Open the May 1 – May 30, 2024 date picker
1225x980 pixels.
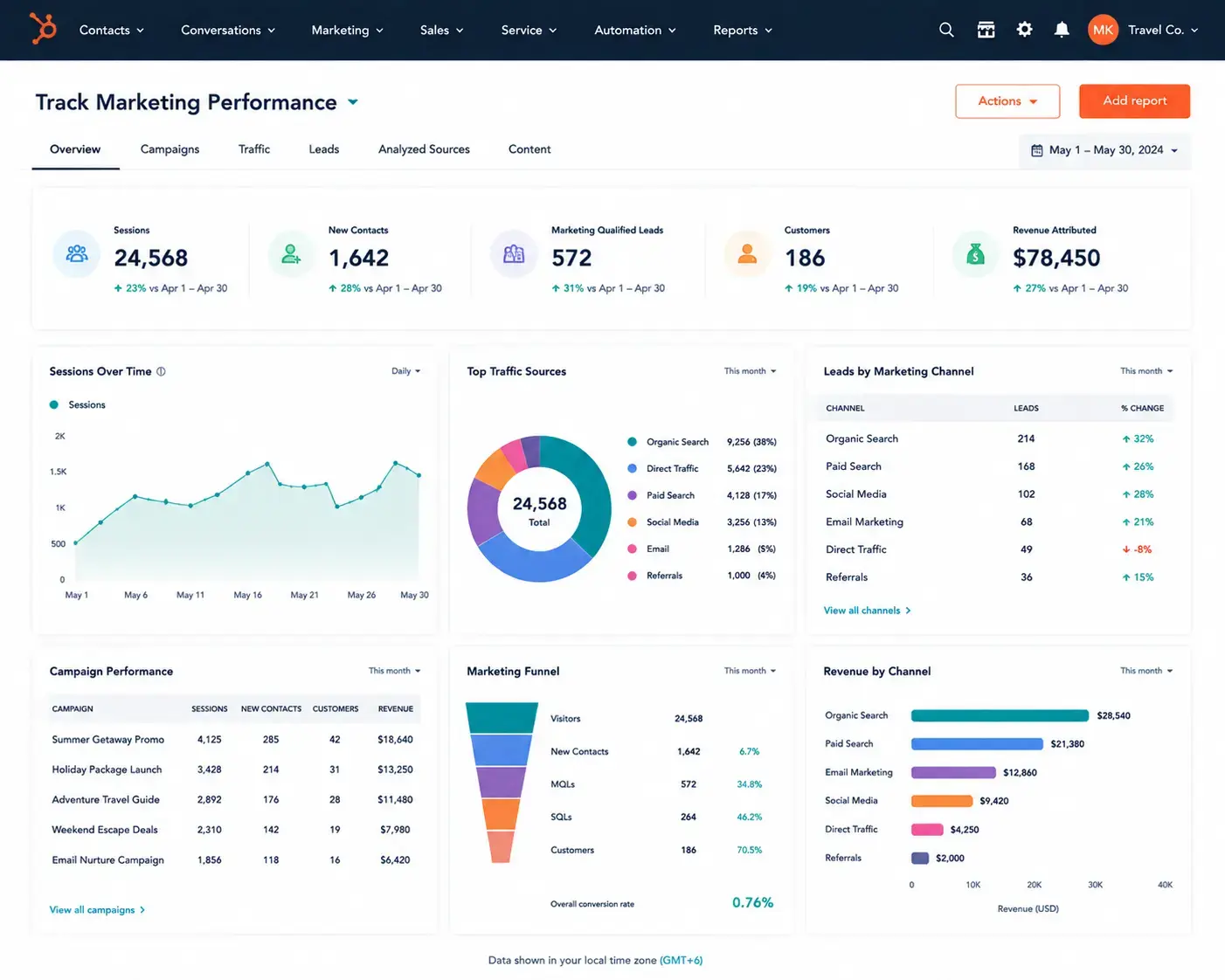click(x=1105, y=150)
